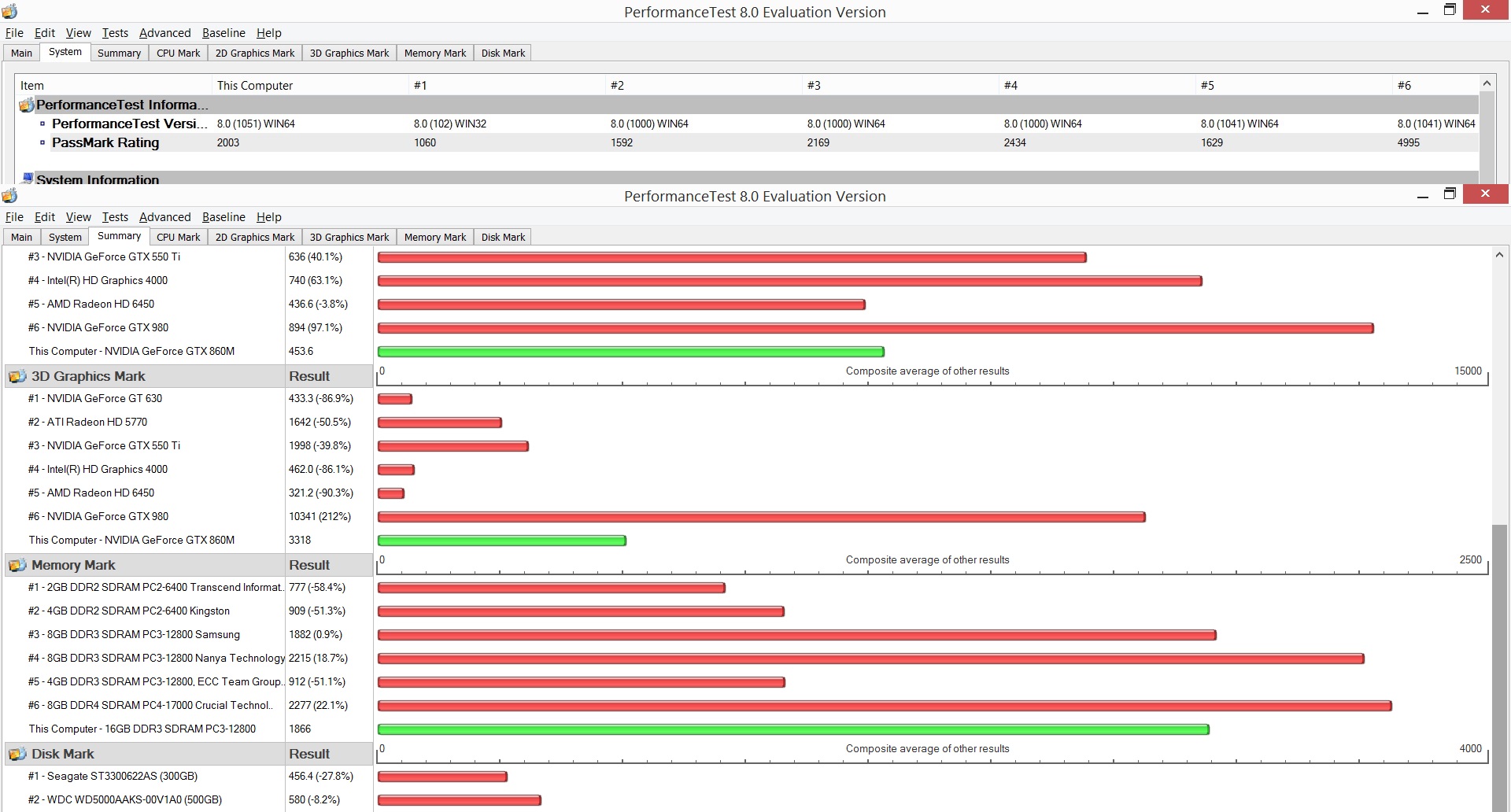The width and height of the screenshot is (1511, 812).
Task: Select the PerformanceTest Version row
Action: tap(748, 124)
